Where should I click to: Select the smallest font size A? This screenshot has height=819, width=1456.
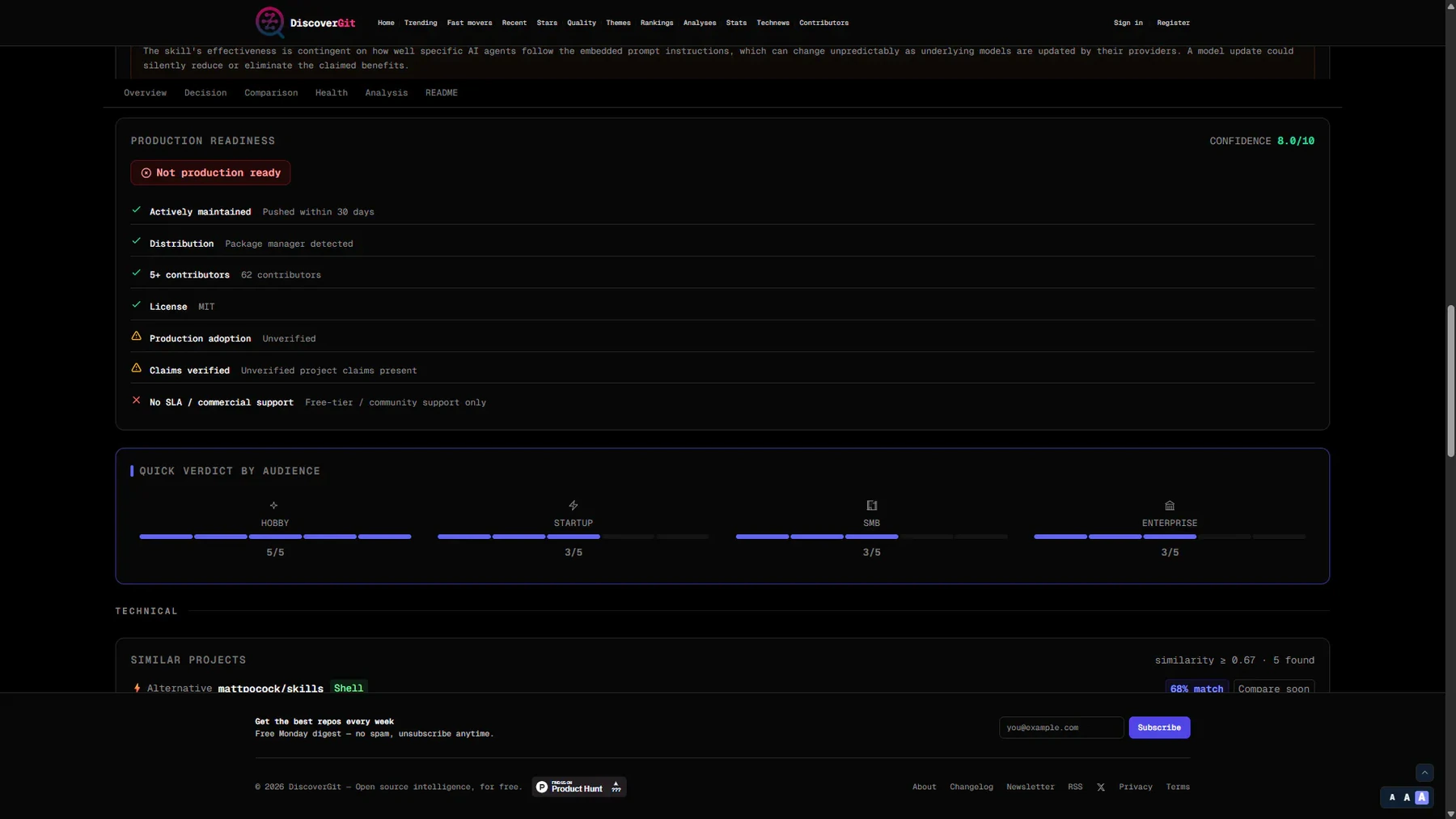1391,797
